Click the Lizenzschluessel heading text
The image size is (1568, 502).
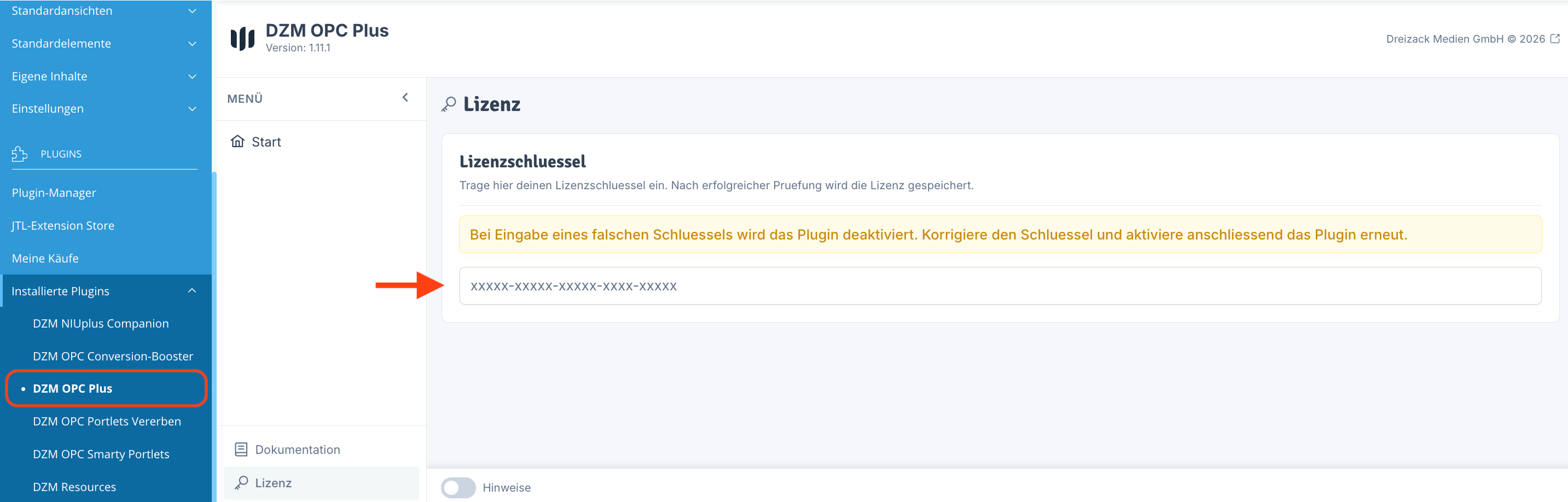[522, 161]
